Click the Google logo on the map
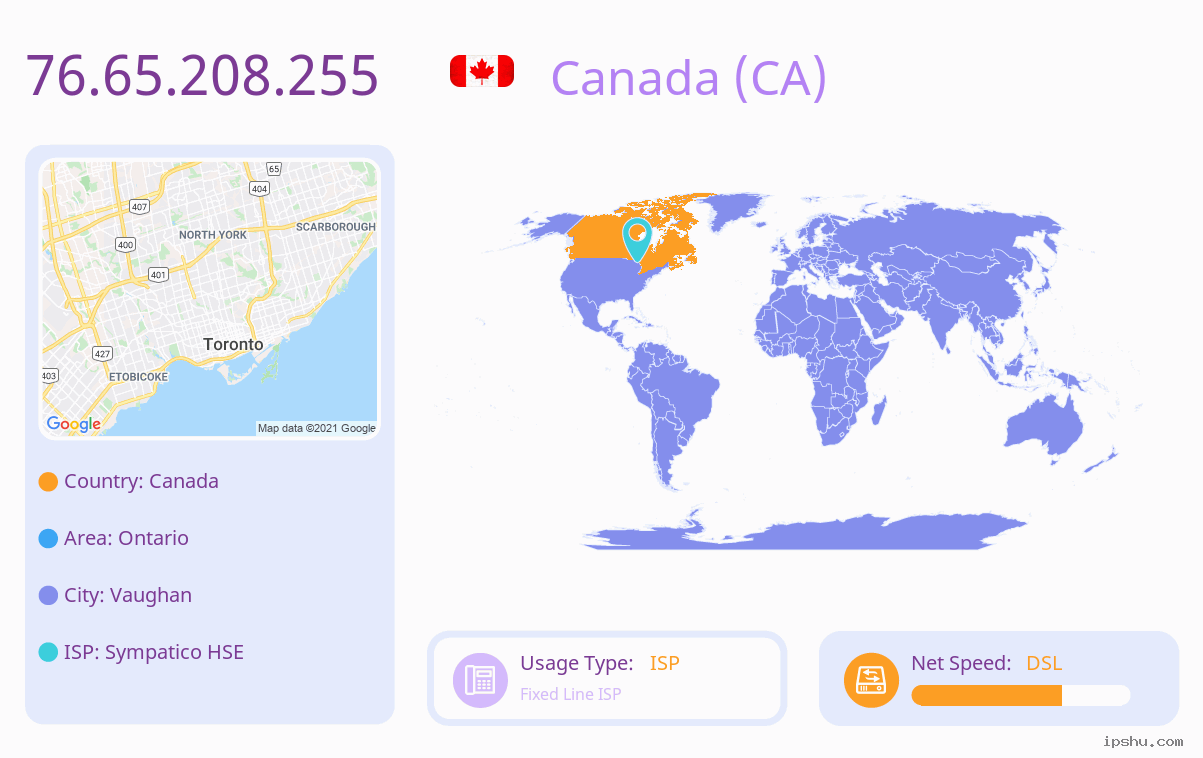 click(73, 424)
